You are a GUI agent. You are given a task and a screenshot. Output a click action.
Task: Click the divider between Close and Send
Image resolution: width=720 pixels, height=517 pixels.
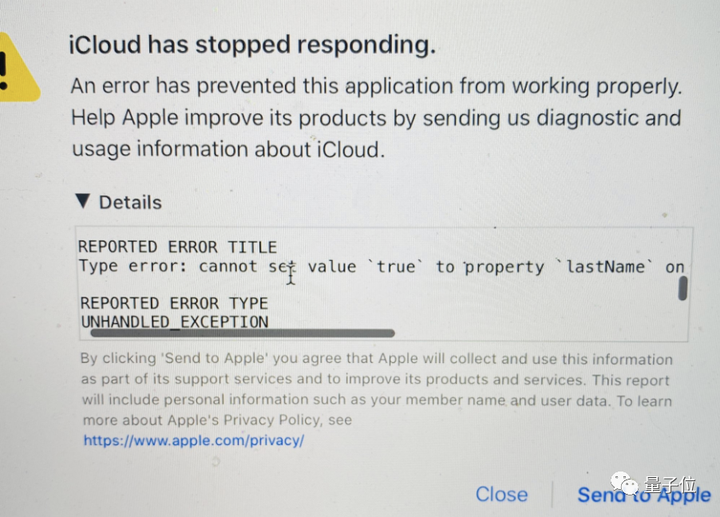[552, 495]
